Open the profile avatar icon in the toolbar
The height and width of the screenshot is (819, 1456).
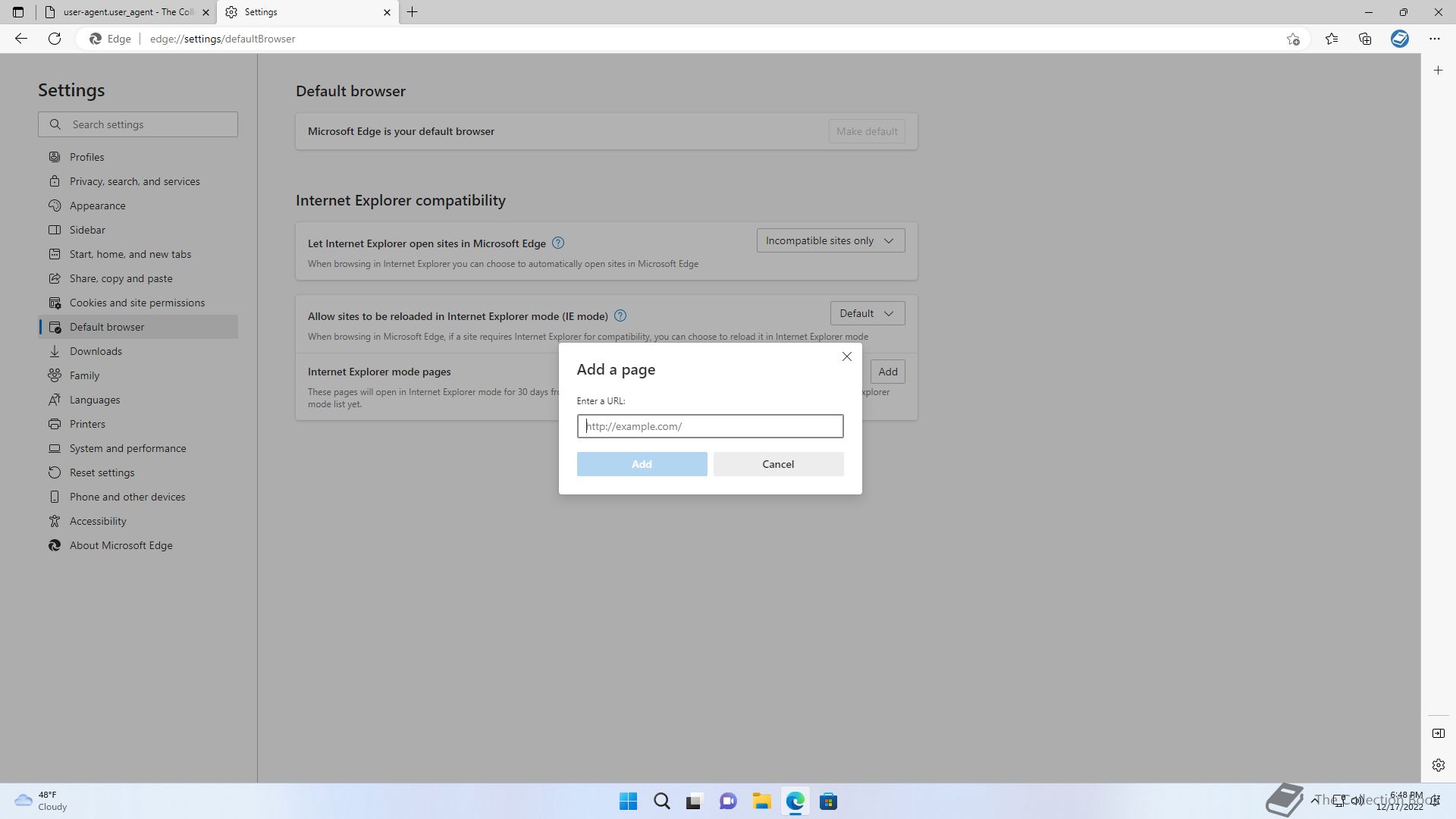1400,39
